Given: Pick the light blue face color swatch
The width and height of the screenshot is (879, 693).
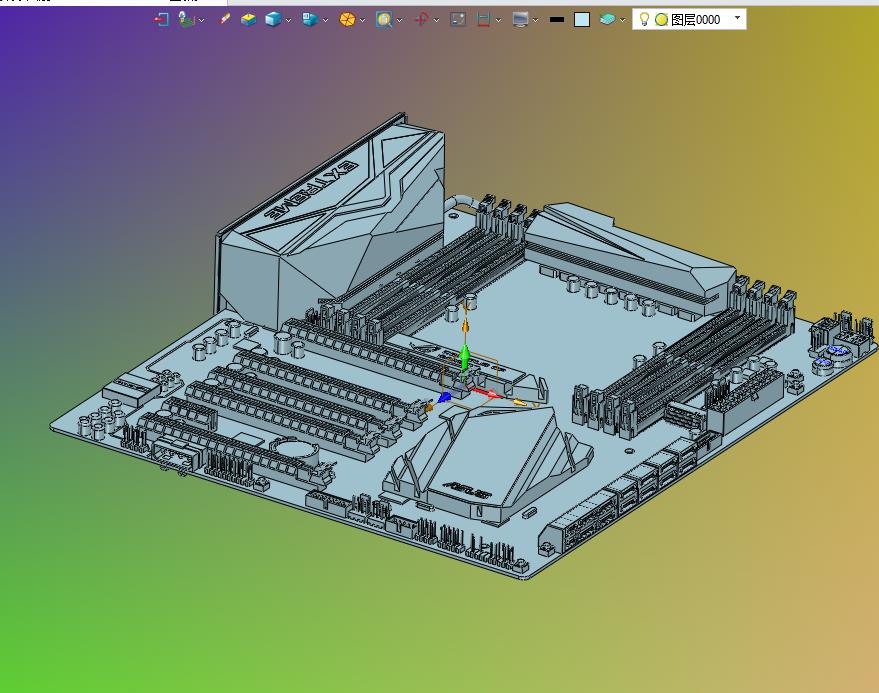Looking at the screenshot, I should (582, 20).
